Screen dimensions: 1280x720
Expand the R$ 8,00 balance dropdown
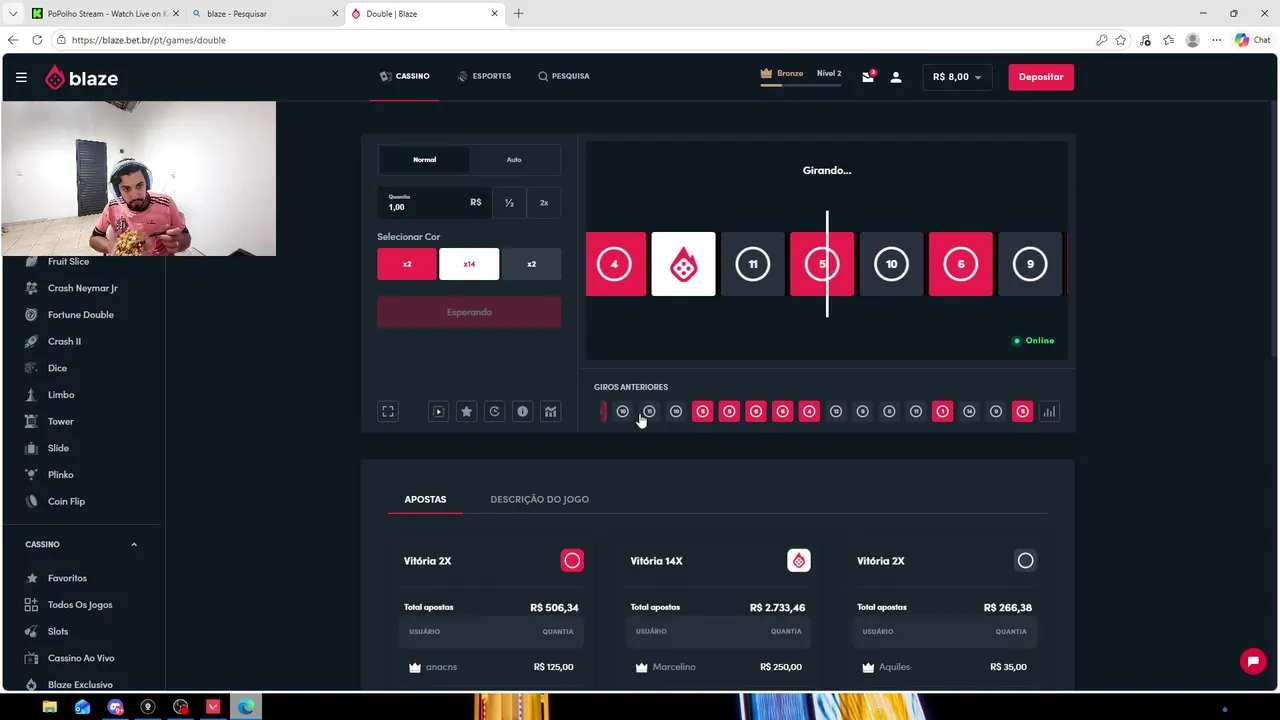point(957,77)
